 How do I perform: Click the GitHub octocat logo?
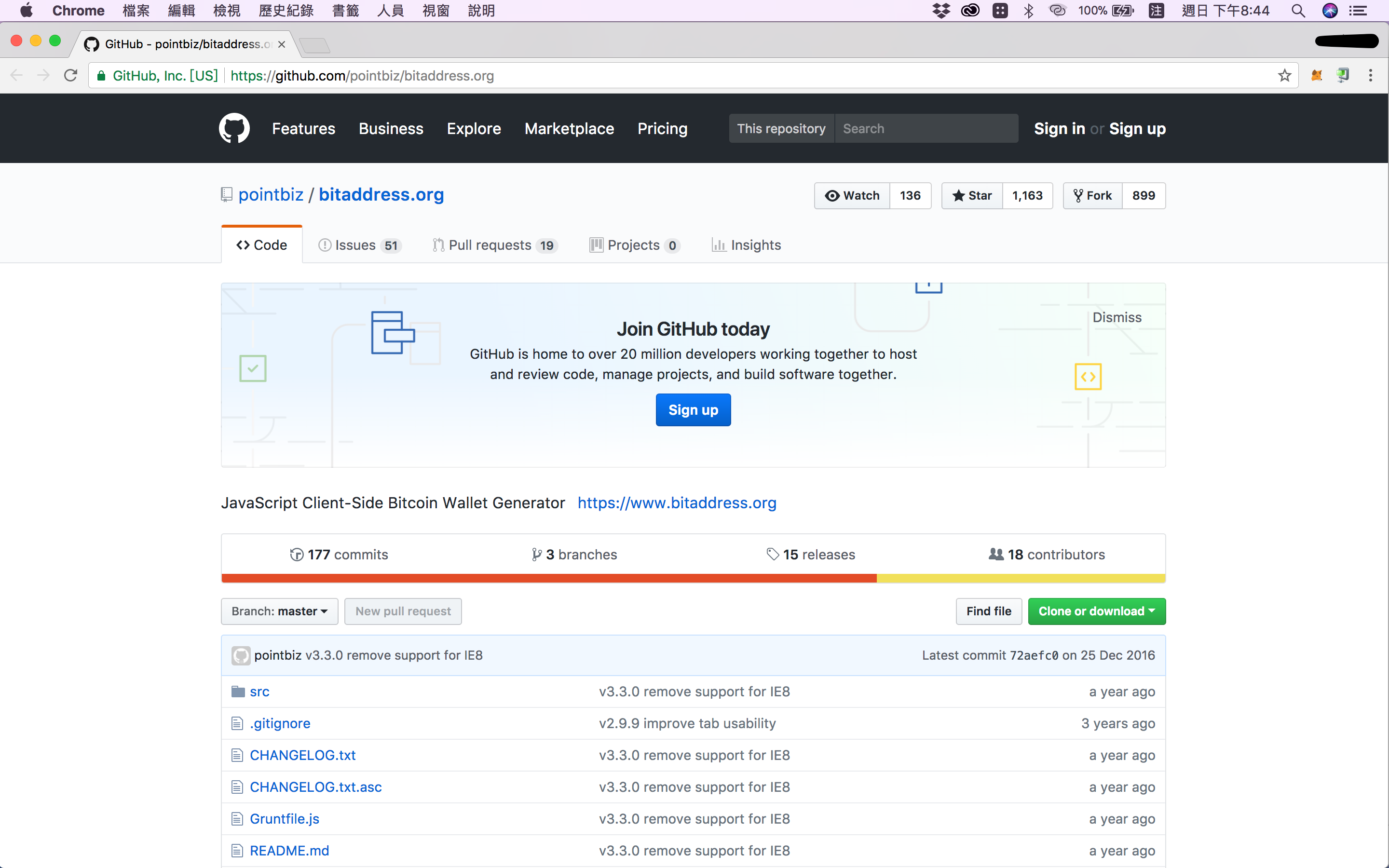(234, 128)
